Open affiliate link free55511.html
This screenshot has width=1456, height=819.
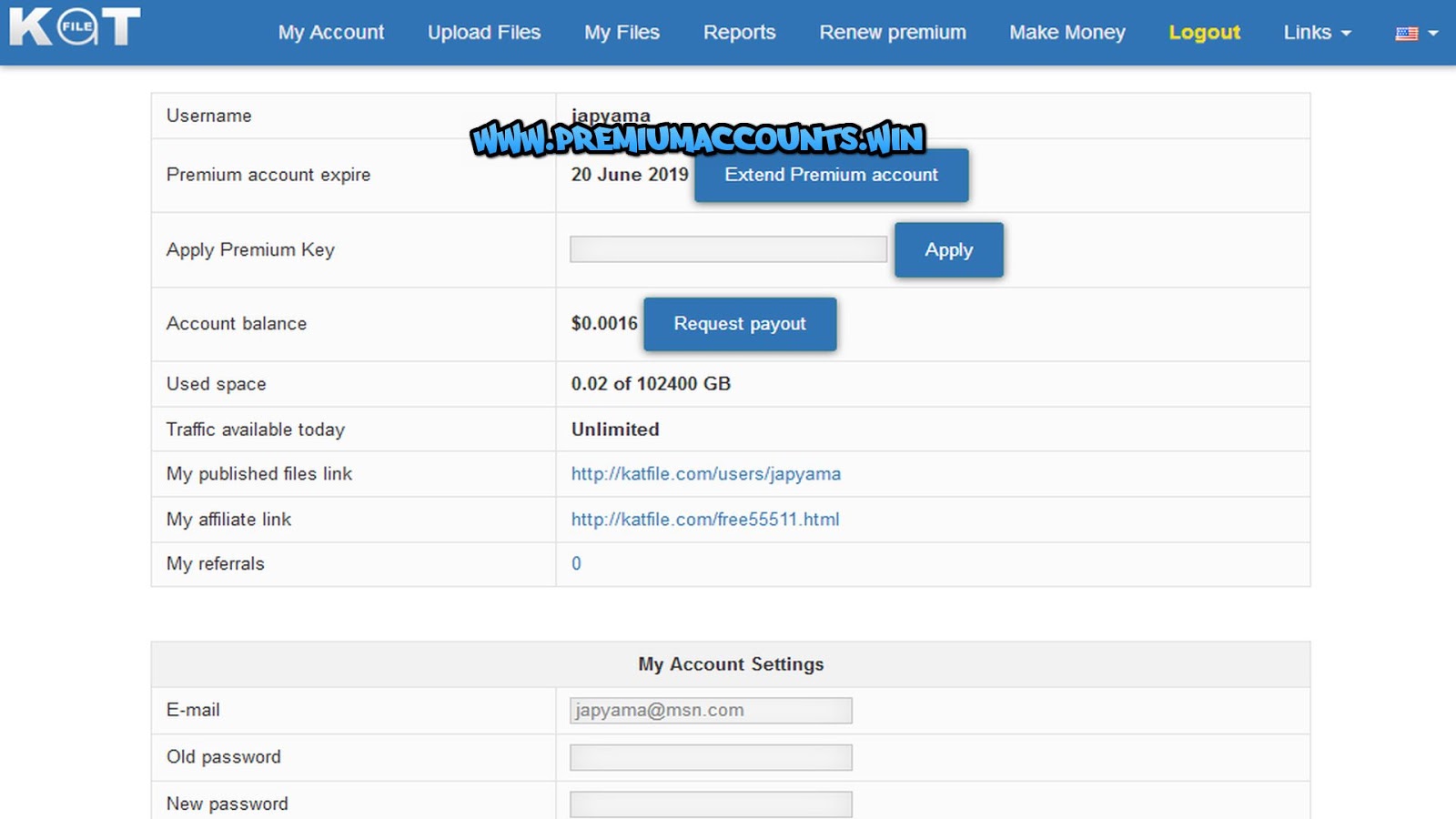(705, 520)
